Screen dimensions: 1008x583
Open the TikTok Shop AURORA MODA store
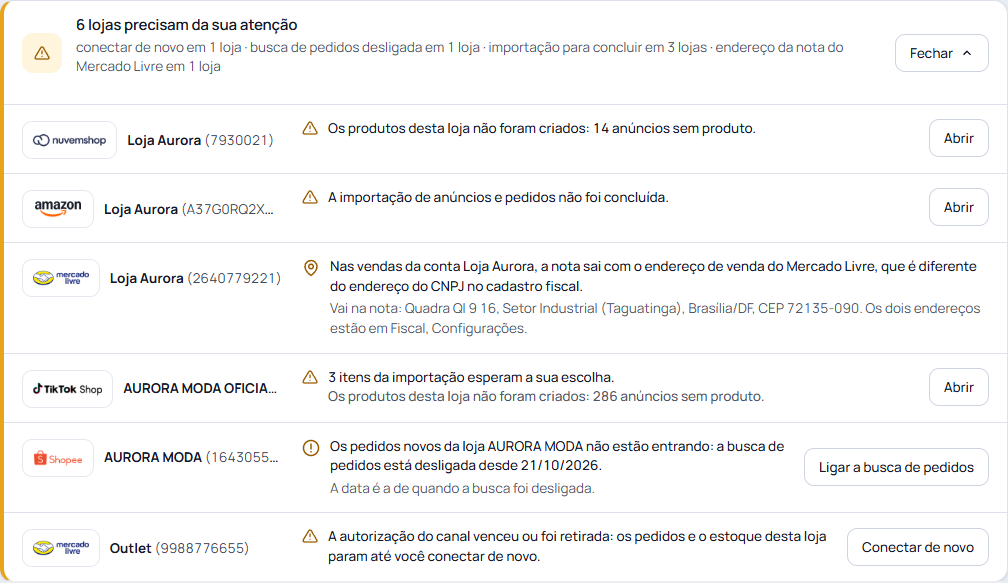[958, 387]
